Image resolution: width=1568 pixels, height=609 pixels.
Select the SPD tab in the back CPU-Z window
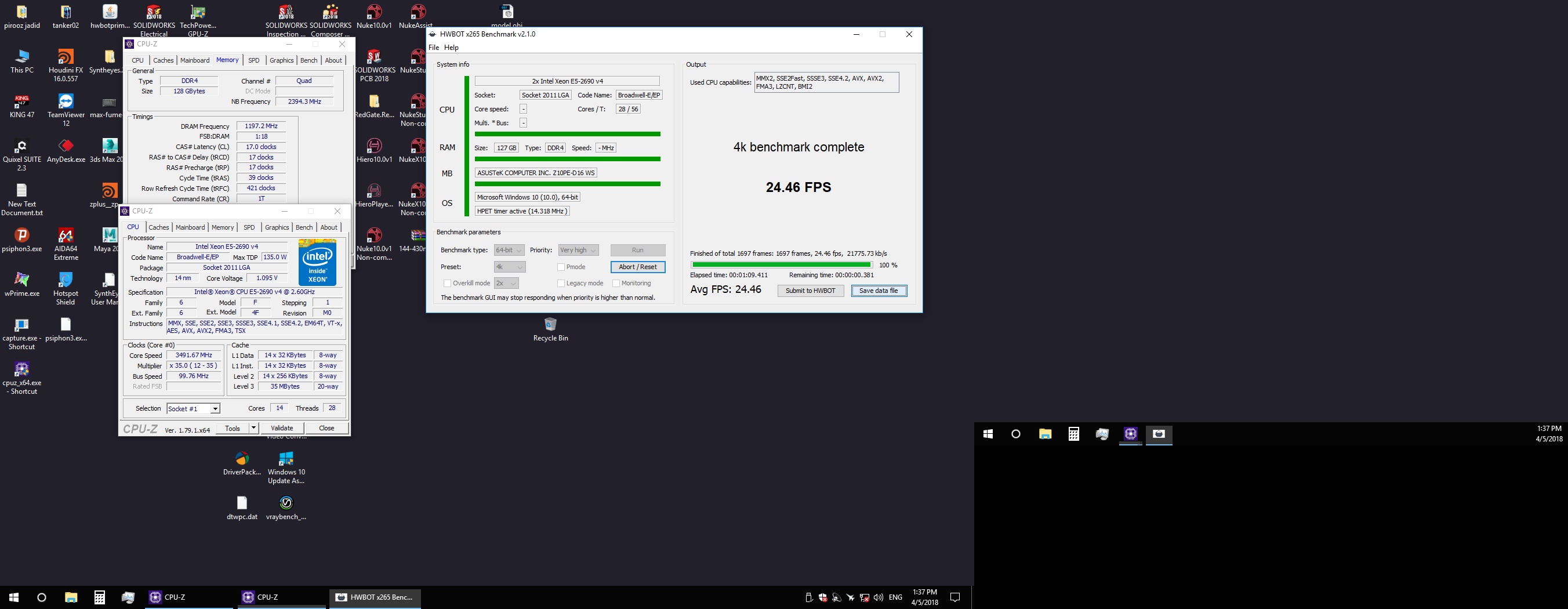[x=254, y=60]
